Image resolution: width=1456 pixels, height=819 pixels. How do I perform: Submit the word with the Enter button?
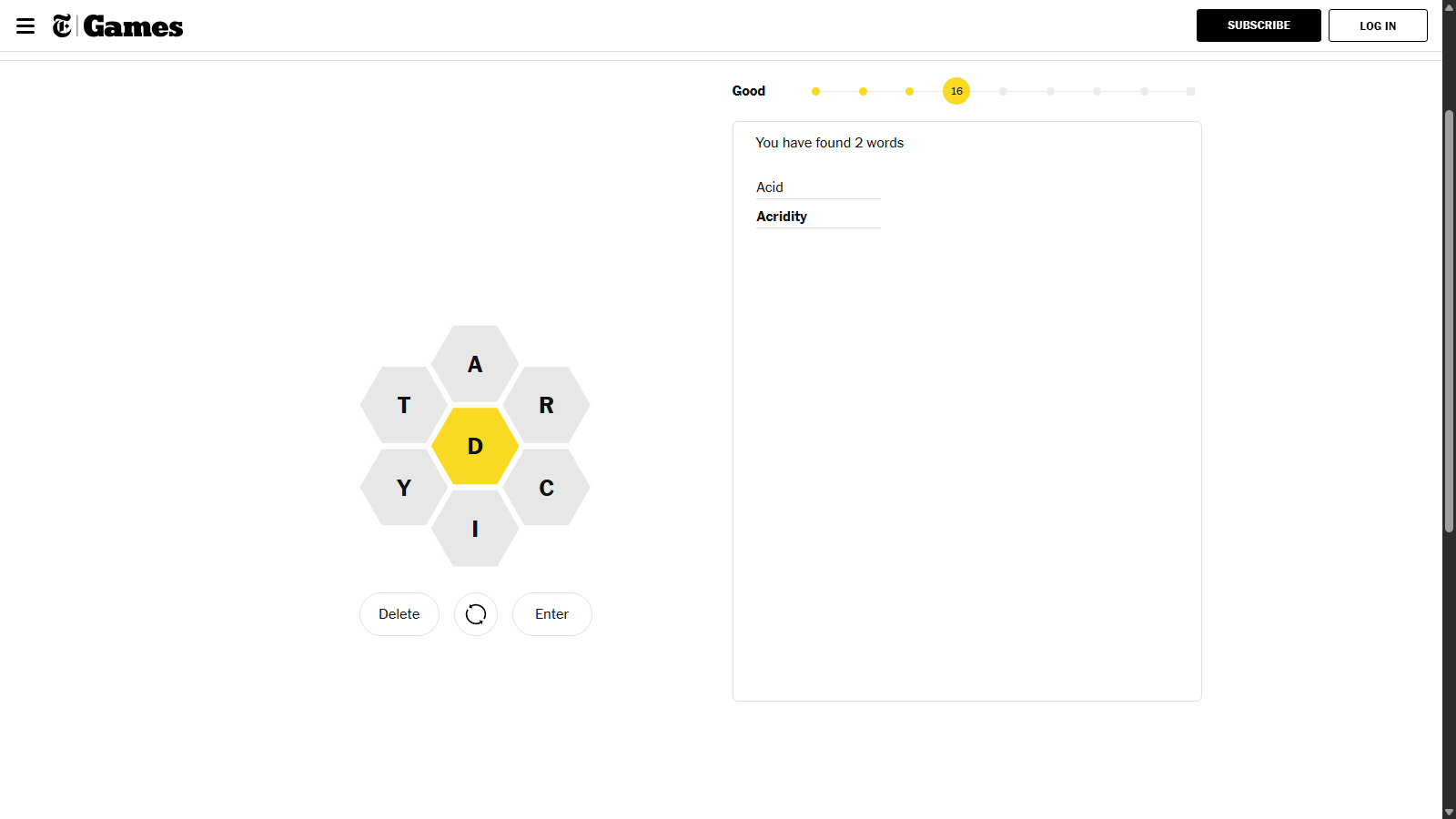coord(552,614)
